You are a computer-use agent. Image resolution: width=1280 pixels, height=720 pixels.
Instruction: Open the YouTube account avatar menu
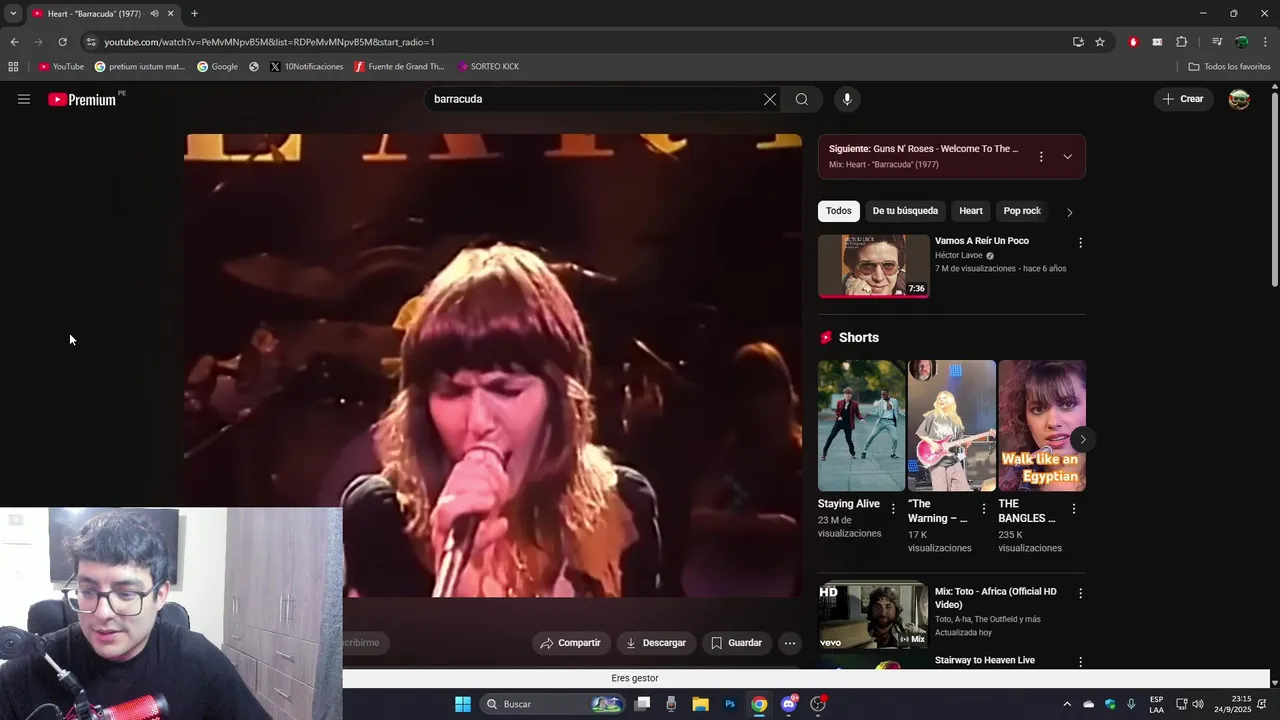[x=1239, y=99]
